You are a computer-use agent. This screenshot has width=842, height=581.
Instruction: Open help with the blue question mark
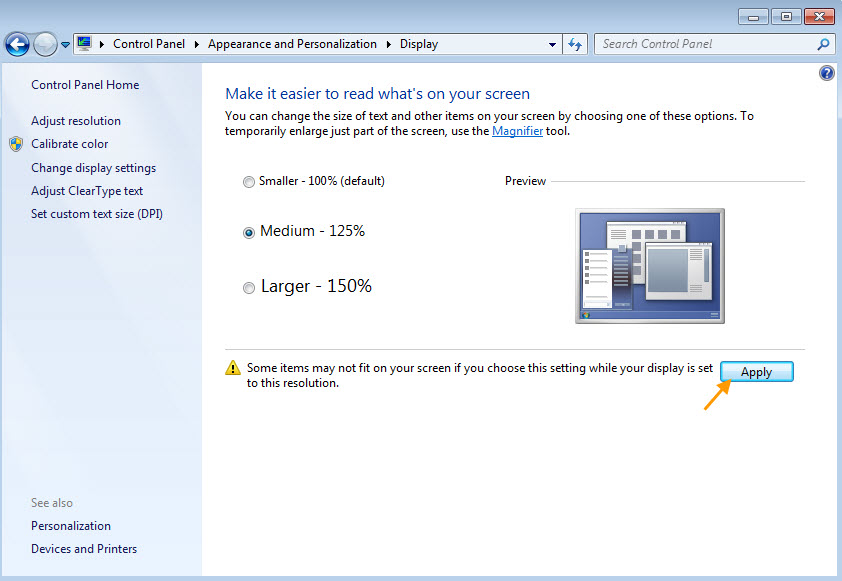click(x=827, y=73)
